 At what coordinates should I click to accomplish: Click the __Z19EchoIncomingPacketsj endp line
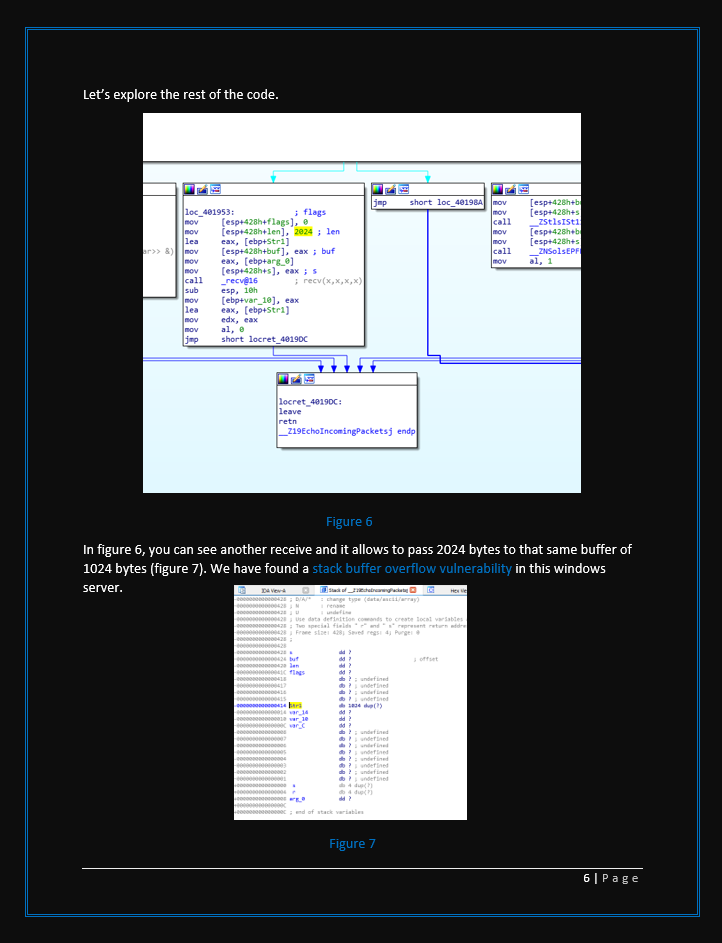click(x=347, y=431)
